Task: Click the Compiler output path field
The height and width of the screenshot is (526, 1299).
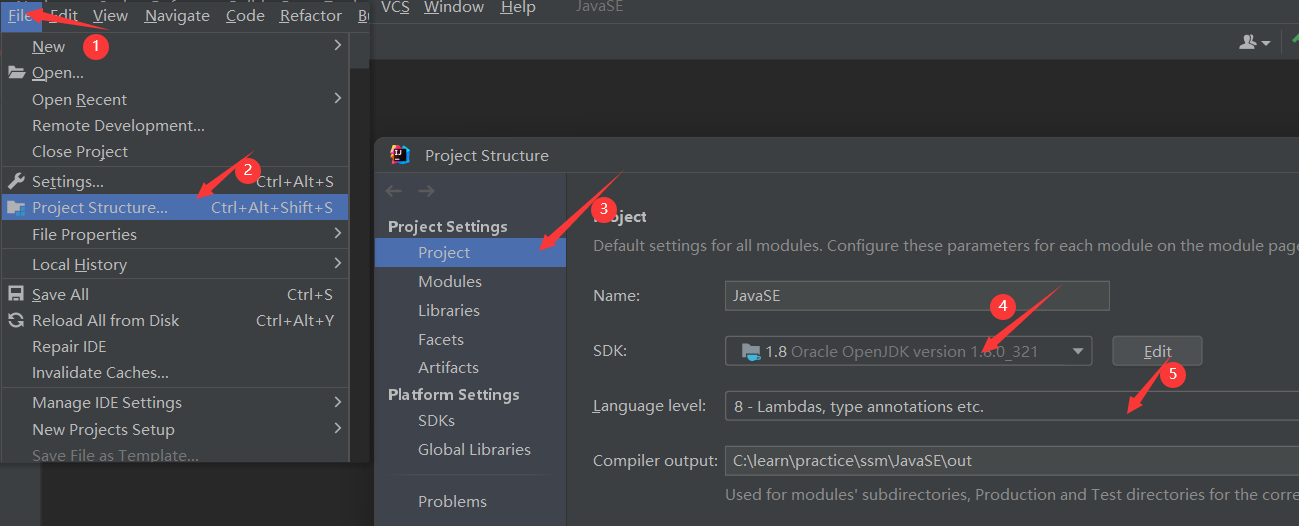Action: pos(1011,461)
